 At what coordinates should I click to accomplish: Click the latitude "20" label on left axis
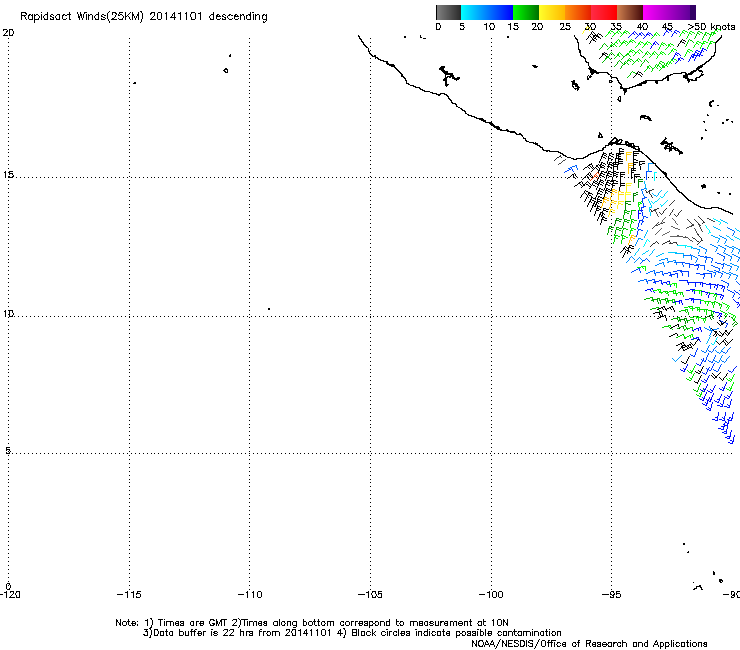pyautogui.click(x=8, y=33)
